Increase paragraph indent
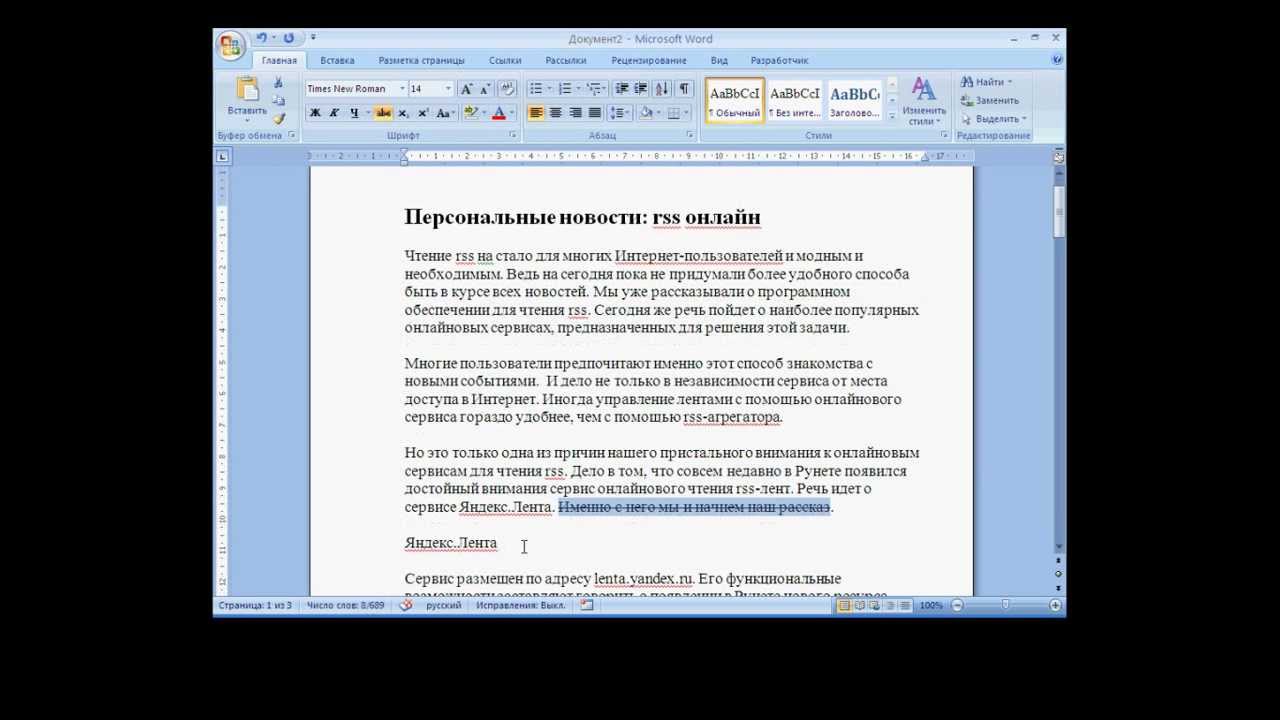 (x=641, y=89)
